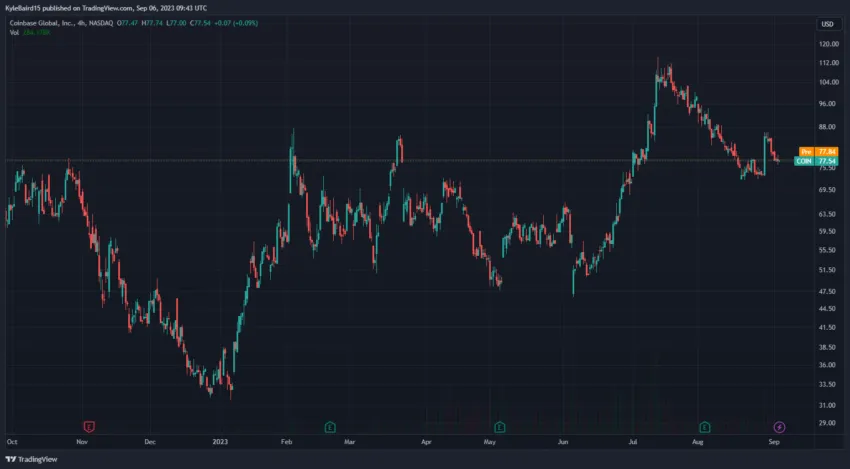Click the high value H77.74
Image resolution: width=850 pixels, height=469 pixels.
tap(151, 23)
